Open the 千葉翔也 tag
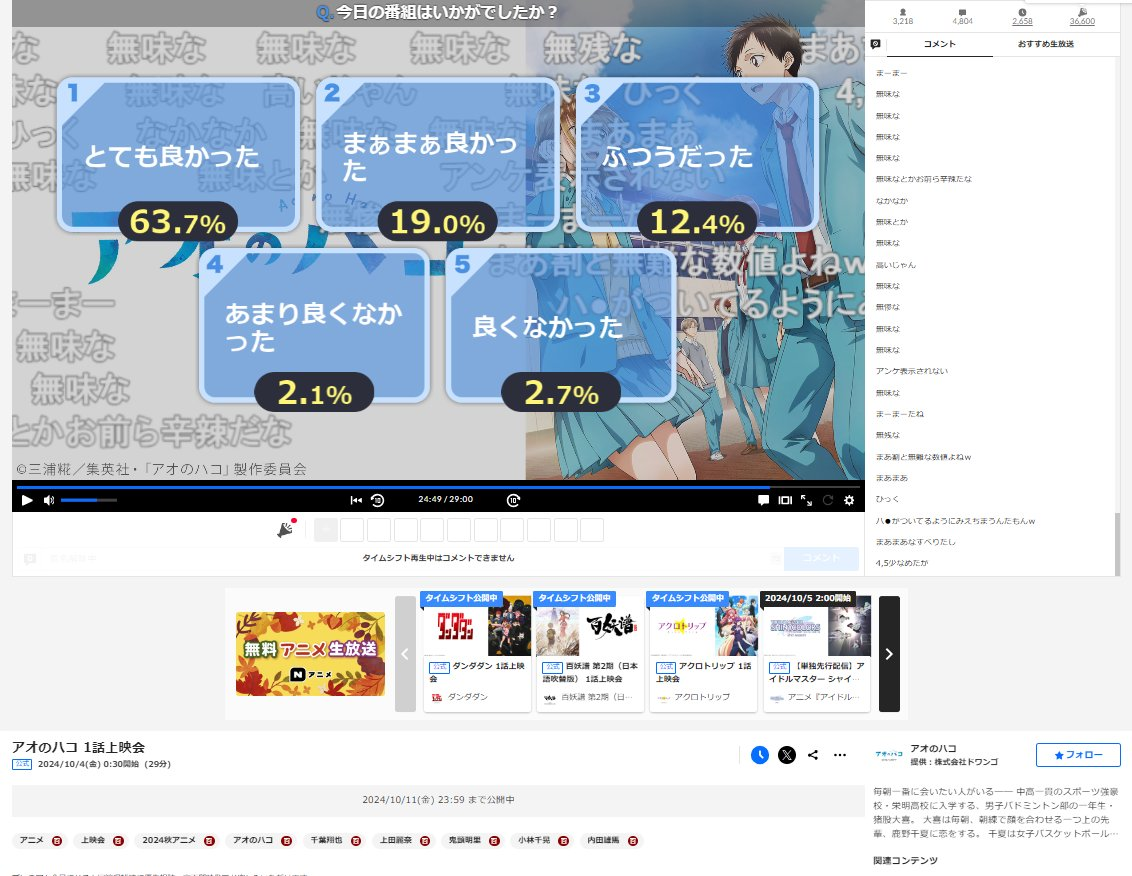The image size is (1132, 876). pos(325,841)
